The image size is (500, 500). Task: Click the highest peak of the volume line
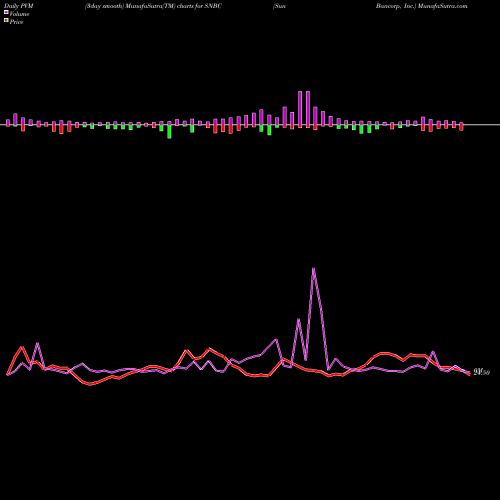tap(313, 268)
